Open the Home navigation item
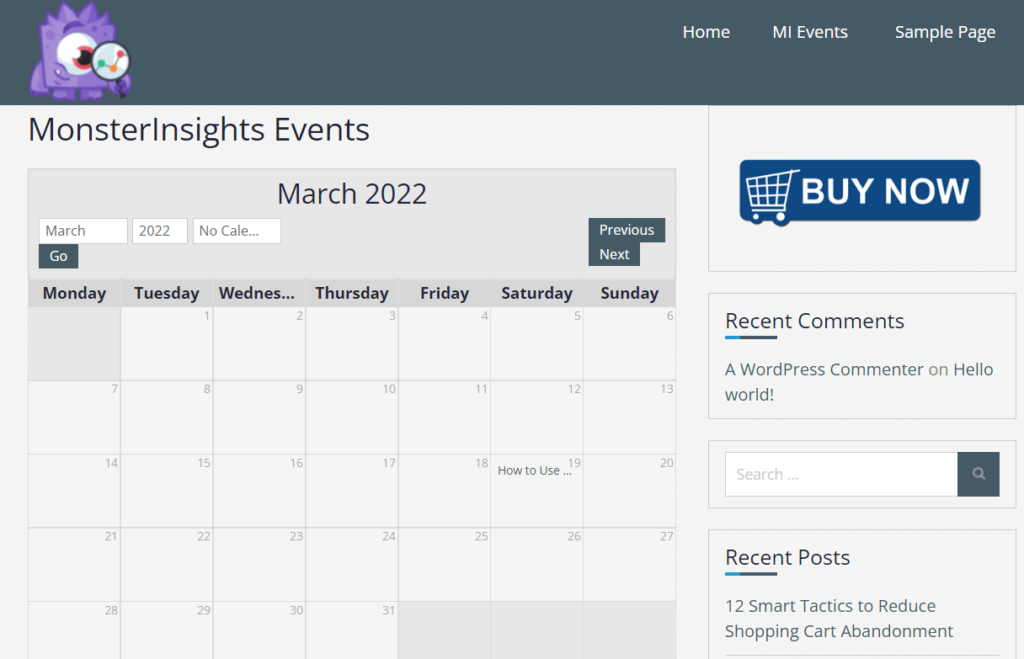This screenshot has width=1024, height=659. point(705,32)
